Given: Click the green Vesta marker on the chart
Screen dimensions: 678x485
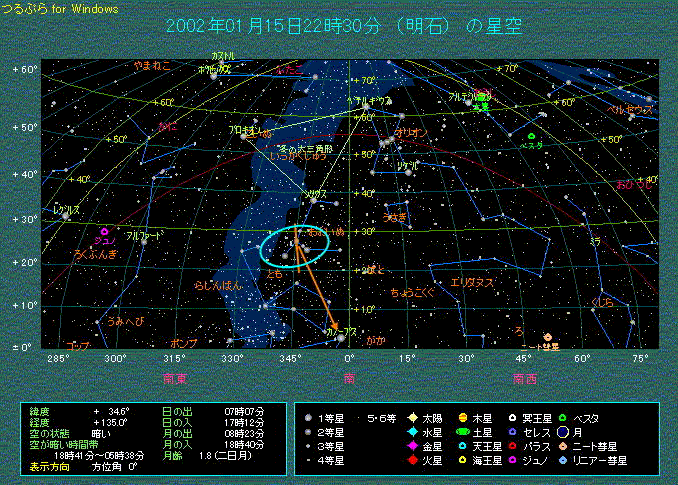Looking at the screenshot, I should pos(531,136).
